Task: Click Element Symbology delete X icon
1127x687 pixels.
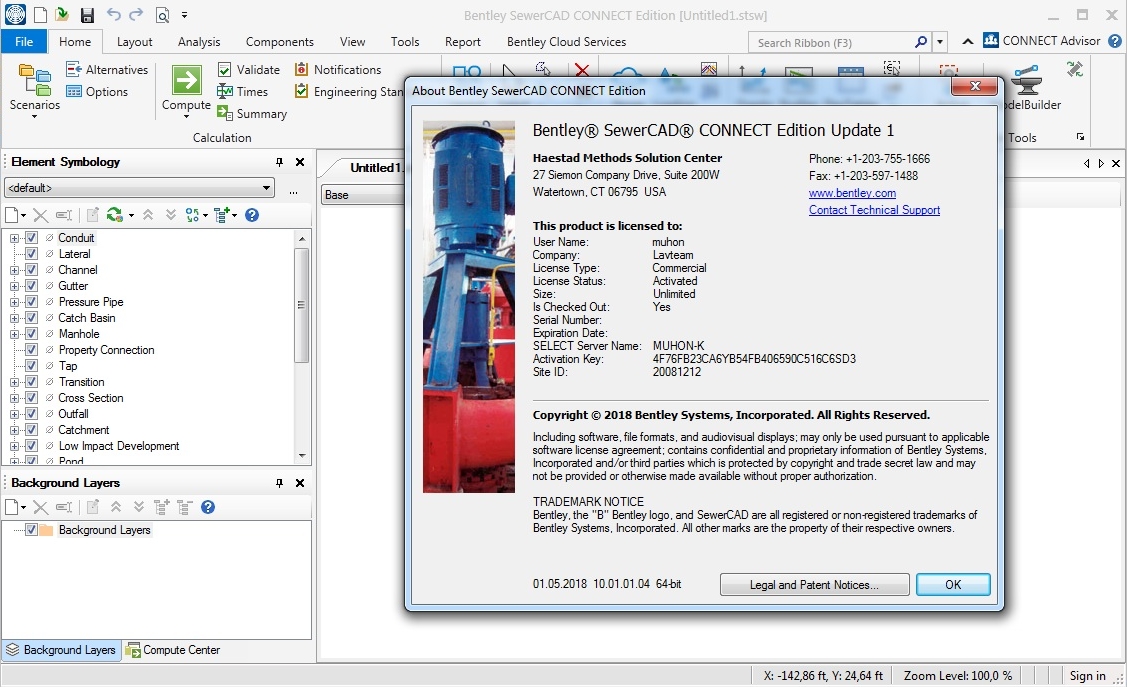Action: click(x=41, y=215)
